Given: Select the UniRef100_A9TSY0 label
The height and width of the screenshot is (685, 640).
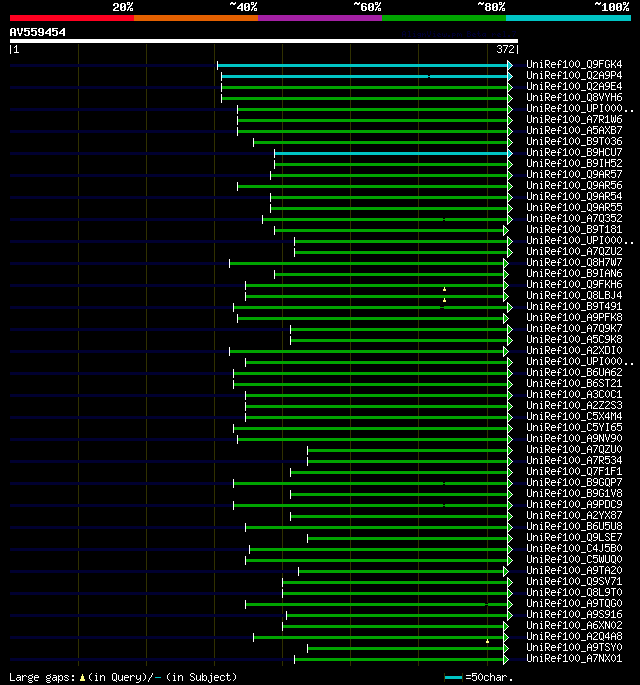Looking at the screenshot, I should 574,648.
